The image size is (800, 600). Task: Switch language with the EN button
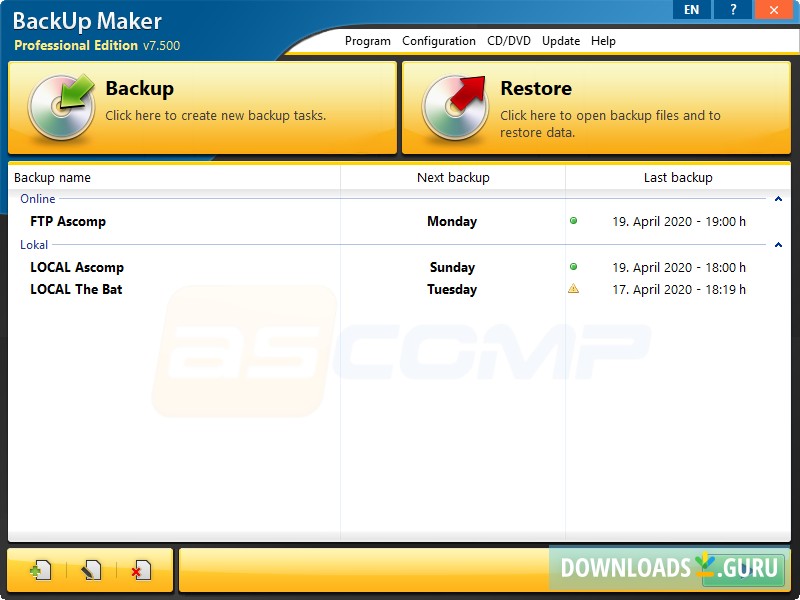pyautogui.click(x=691, y=9)
